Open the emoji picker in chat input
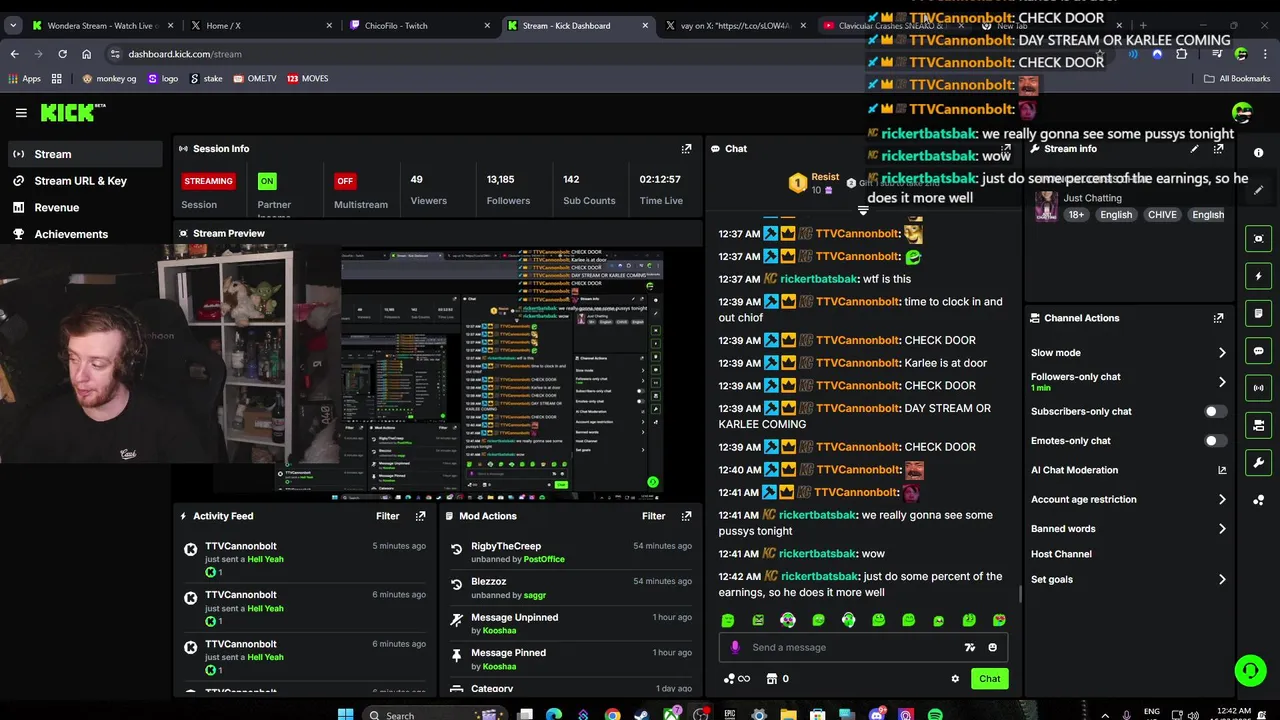Screen dimensions: 1280x720 coord(992,647)
